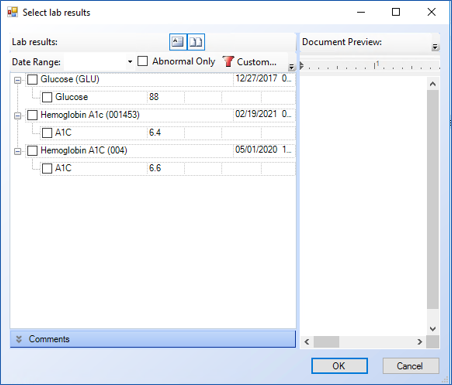This screenshot has width=452, height=385.
Task: Click the value 6.4 cell
Action: tap(166, 133)
